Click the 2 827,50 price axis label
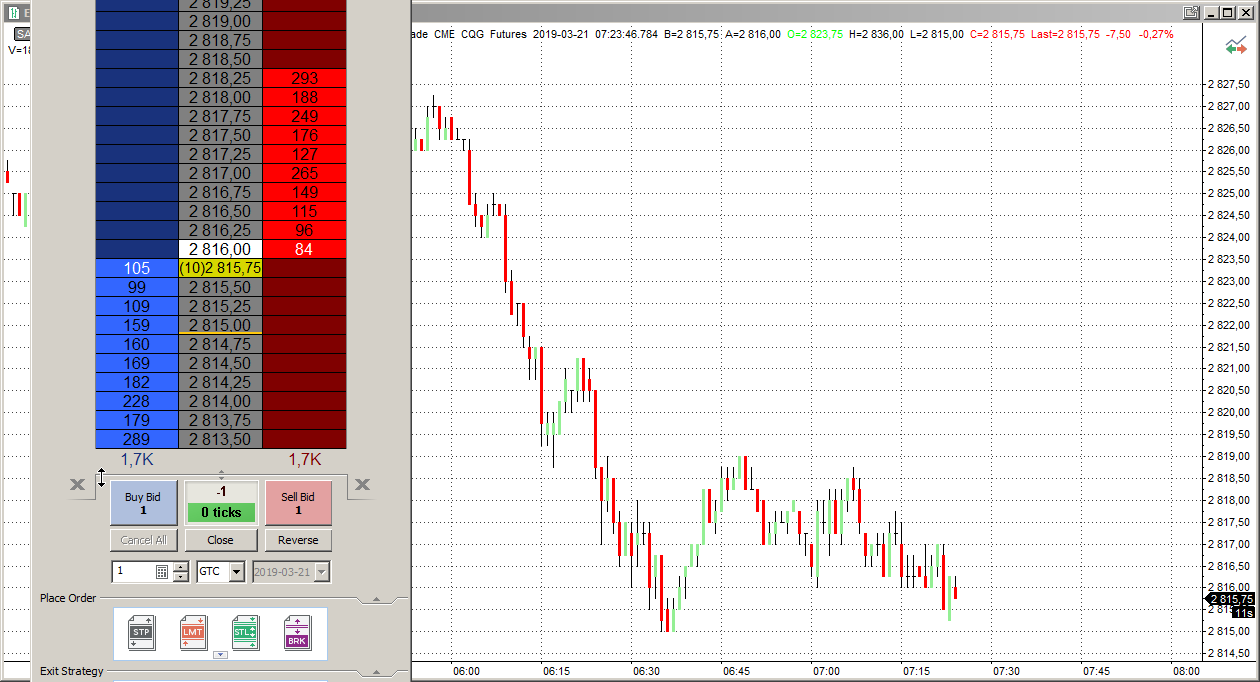The width and height of the screenshot is (1260, 682). [x=1229, y=84]
